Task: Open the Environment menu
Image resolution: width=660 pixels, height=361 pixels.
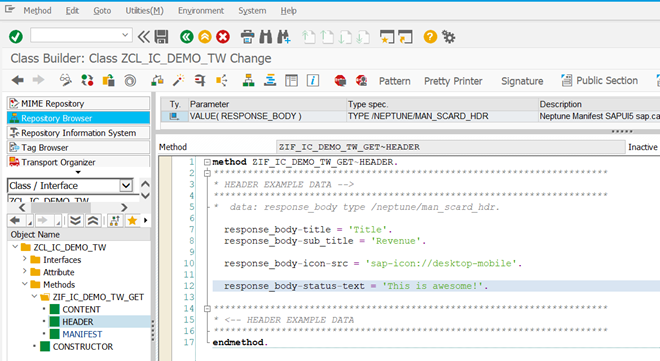Action: click(x=201, y=11)
